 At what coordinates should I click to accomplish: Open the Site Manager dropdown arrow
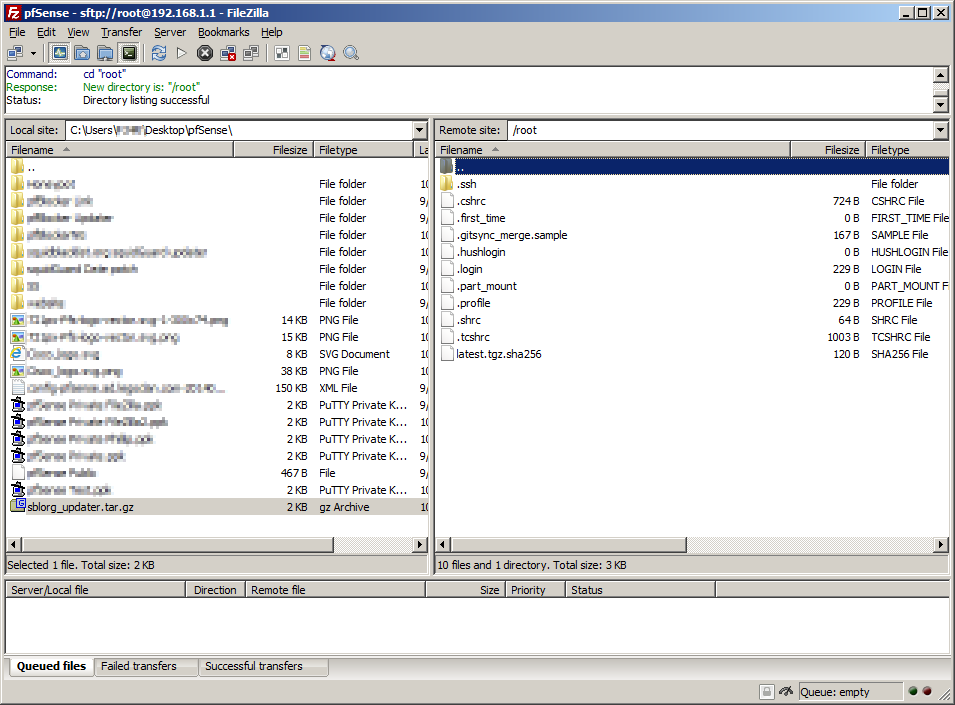click(x=33, y=54)
